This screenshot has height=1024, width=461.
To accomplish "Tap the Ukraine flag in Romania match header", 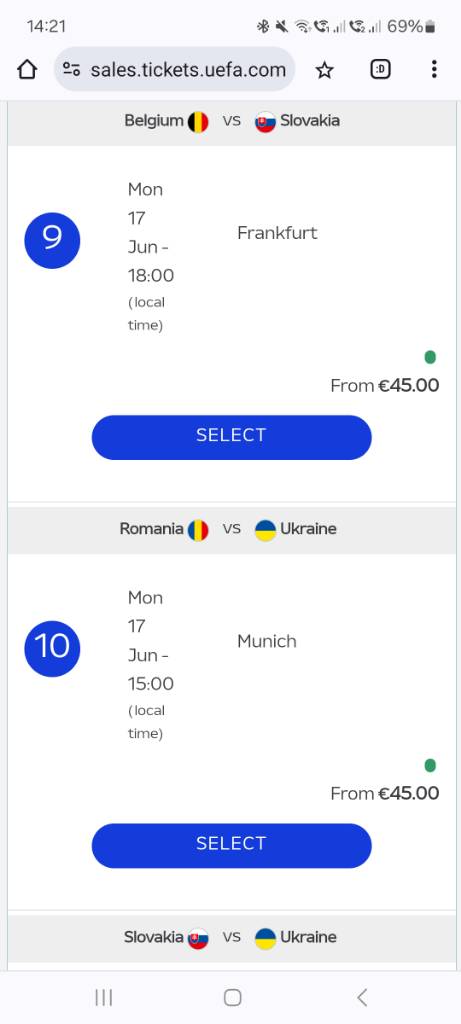I will click(x=265, y=530).
